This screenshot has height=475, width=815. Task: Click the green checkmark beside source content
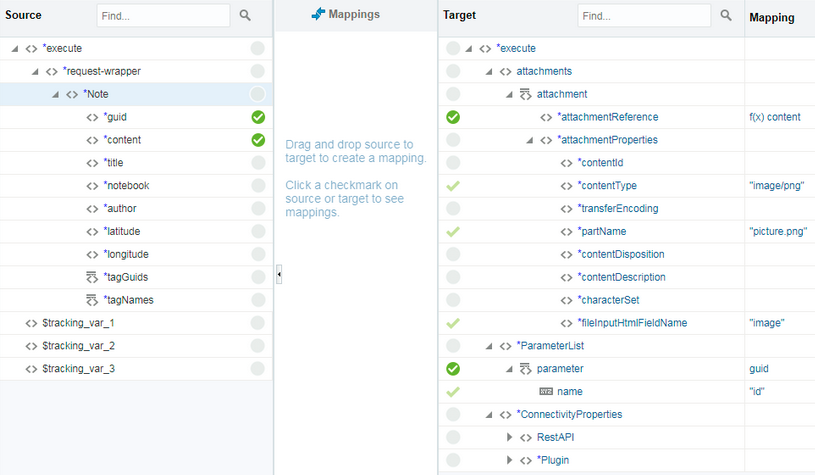pyautogui.click(x=258, y=140)
